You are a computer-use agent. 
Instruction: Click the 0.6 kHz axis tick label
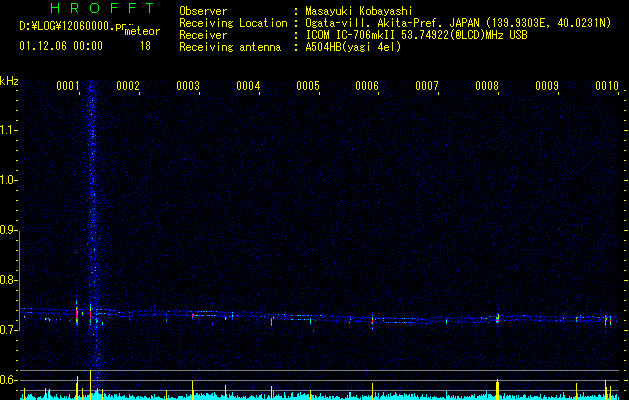[x=8, y=380]
